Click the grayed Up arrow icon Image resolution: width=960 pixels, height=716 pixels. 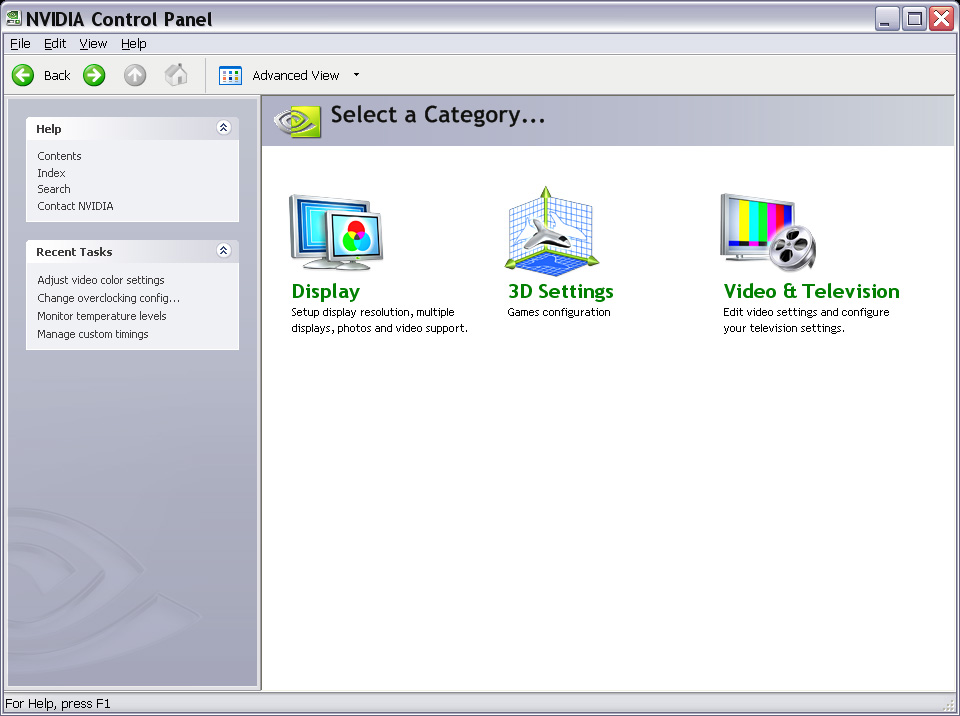point(135,75)
